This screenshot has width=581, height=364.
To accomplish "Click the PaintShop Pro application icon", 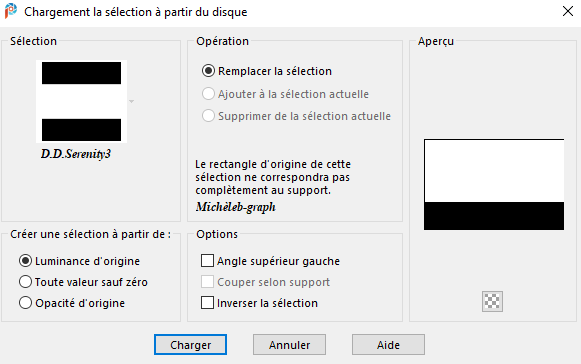I will pyautogui.click(x=11, y=11).
